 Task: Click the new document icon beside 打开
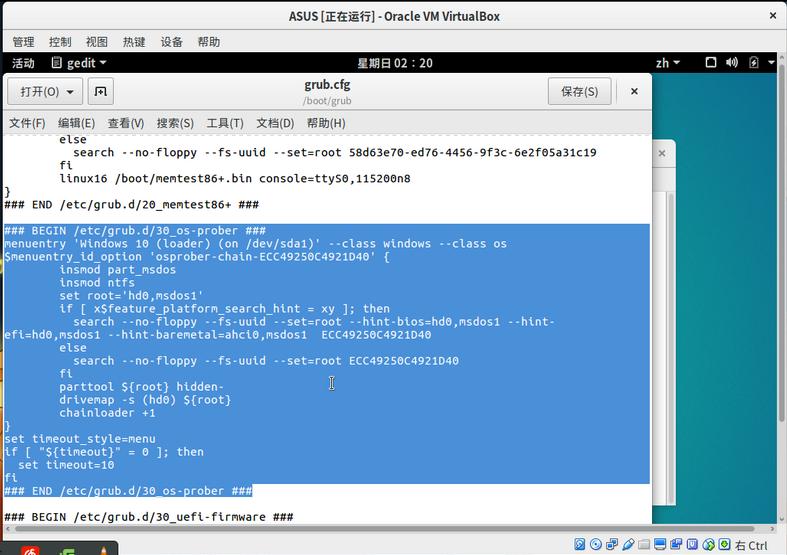click(x=100, y=91)
